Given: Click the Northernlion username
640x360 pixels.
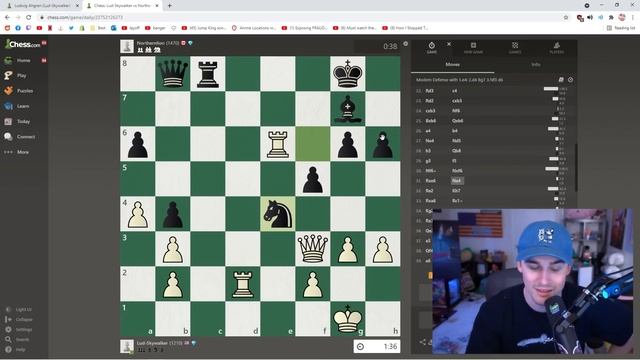Looking at the screenshot, I should [151, 43].
